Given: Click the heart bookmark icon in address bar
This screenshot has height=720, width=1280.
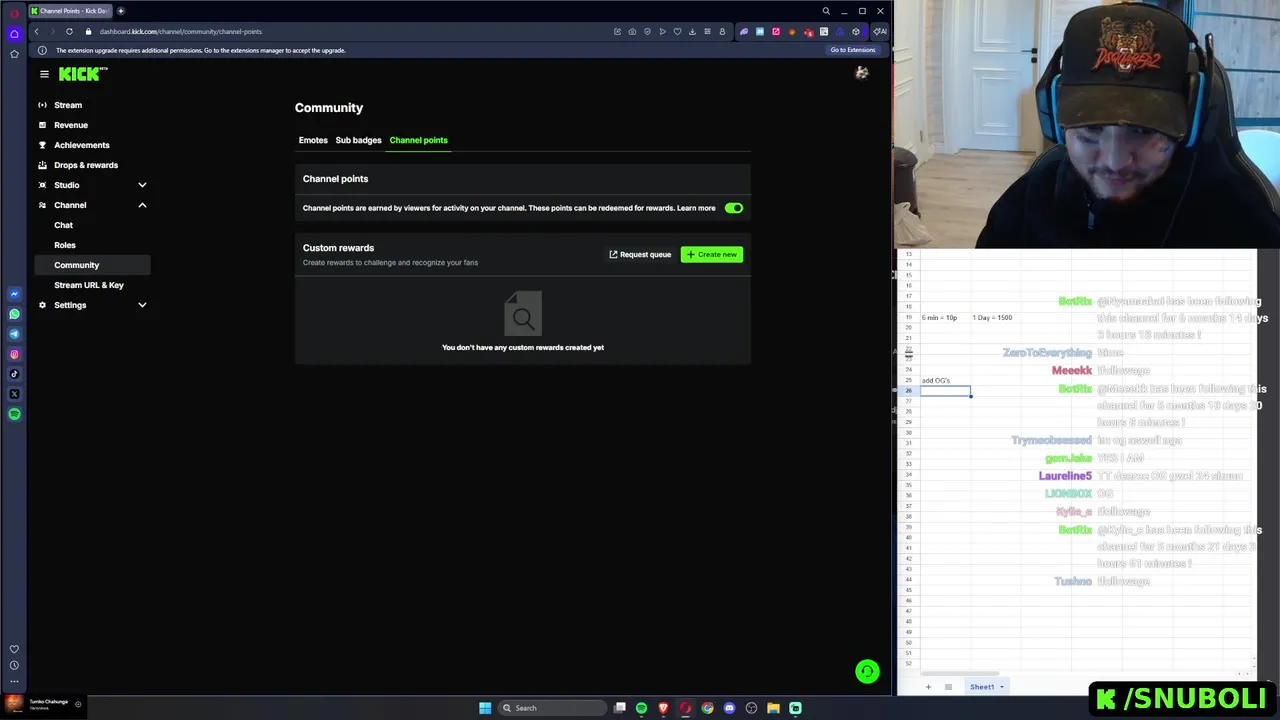Looking at the screenshot, I should coord(677,31).
